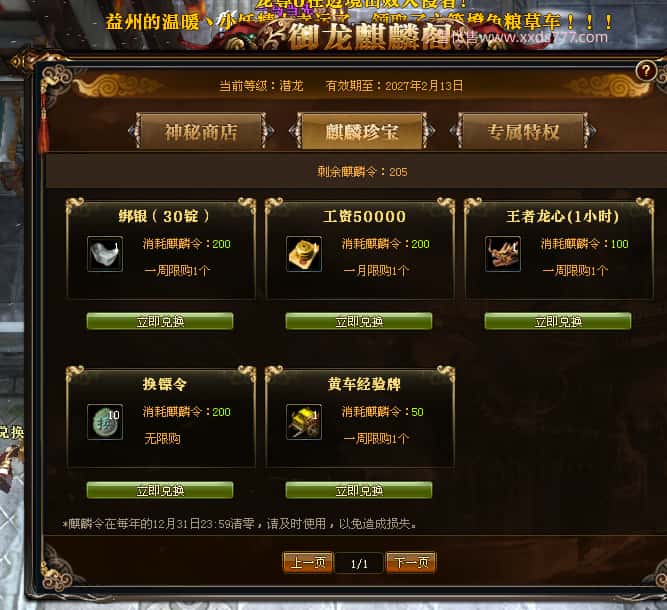Select the 麒麟珍宝 tab
667x610 pixels.
click(362, 131)
